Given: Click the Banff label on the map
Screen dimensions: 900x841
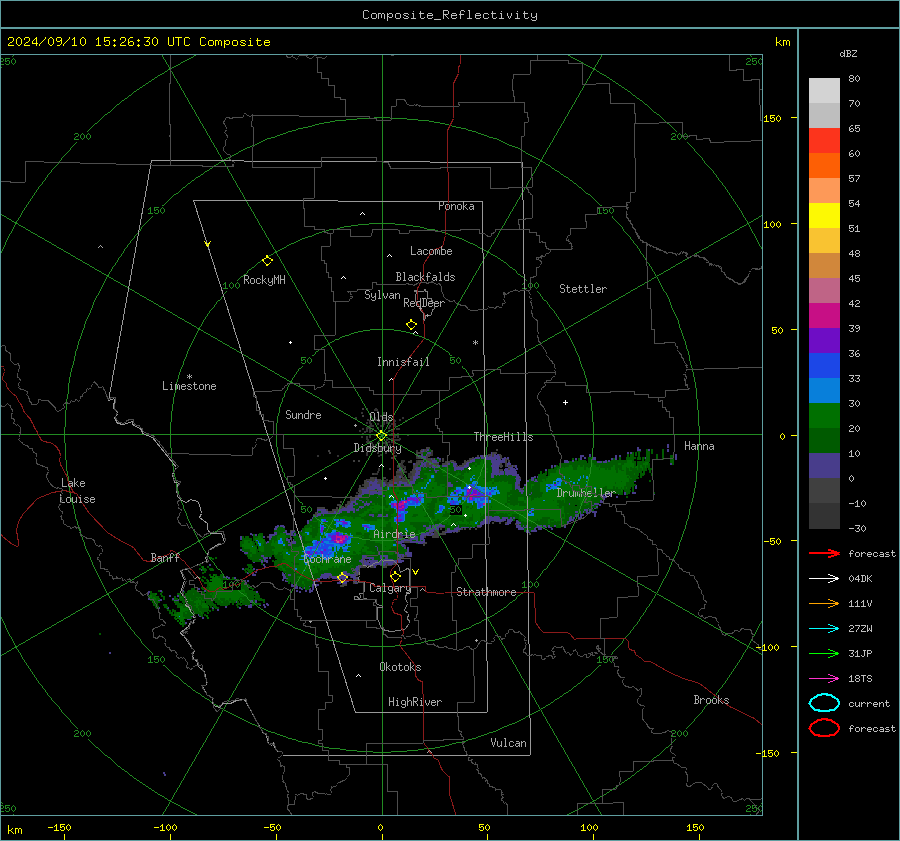Looking at the screenshot, I should click(x=165, y=558).
